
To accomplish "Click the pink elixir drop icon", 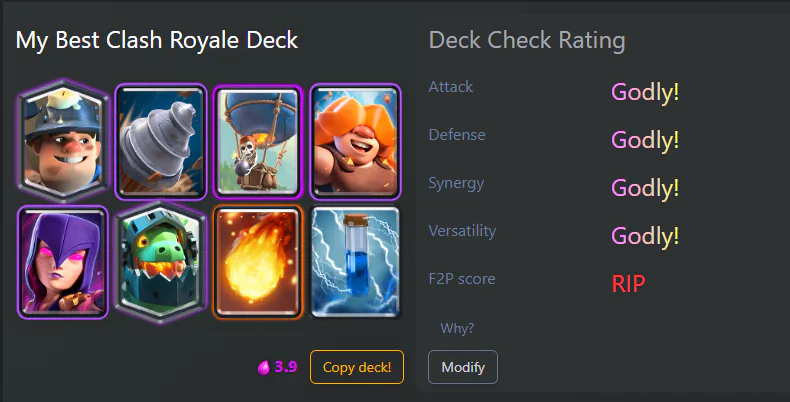I will coord(264,368).
